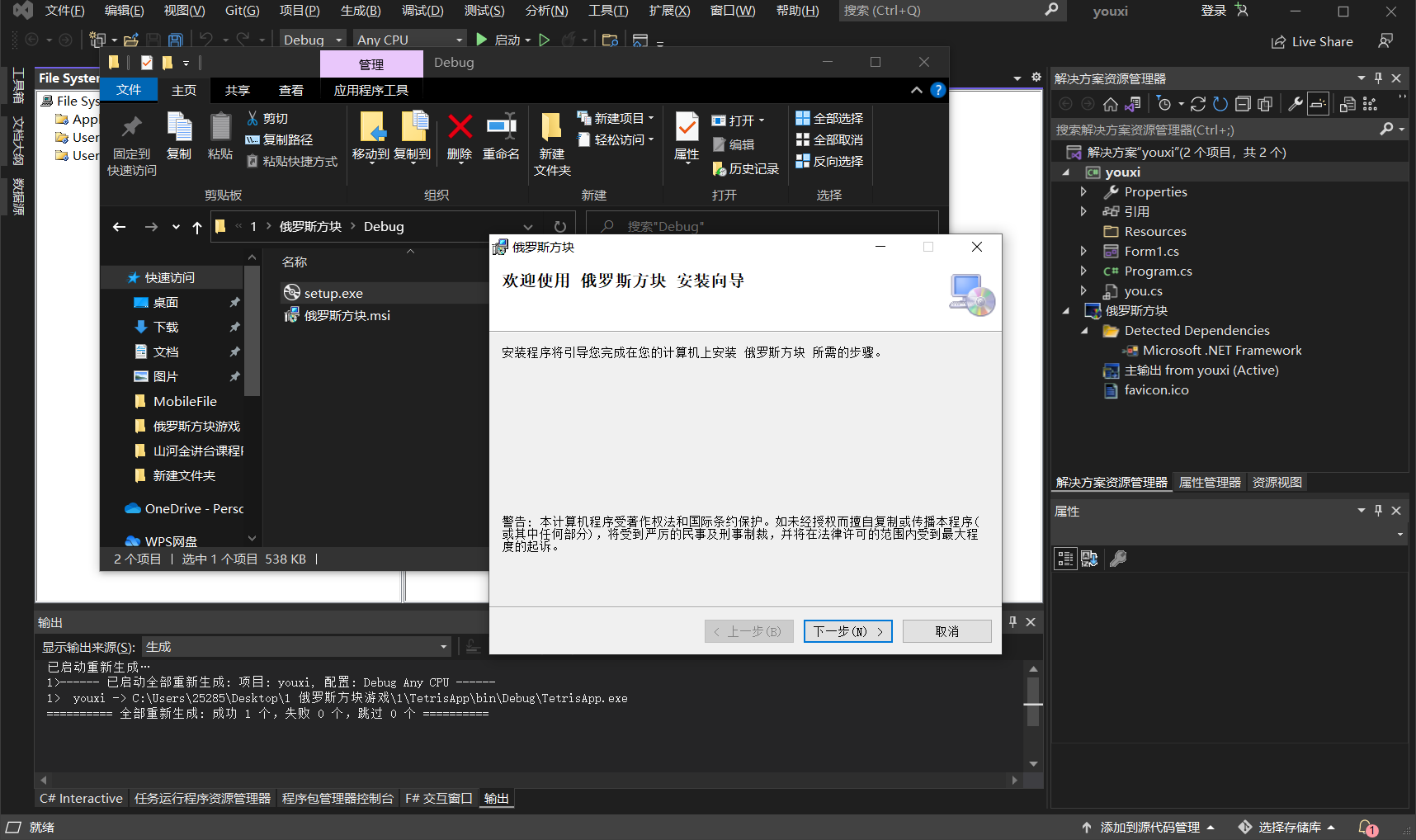Screen dimensions: 1416x840
Task: Expand the Properties node in Solution Explorer
Action: pos(1083,191)
